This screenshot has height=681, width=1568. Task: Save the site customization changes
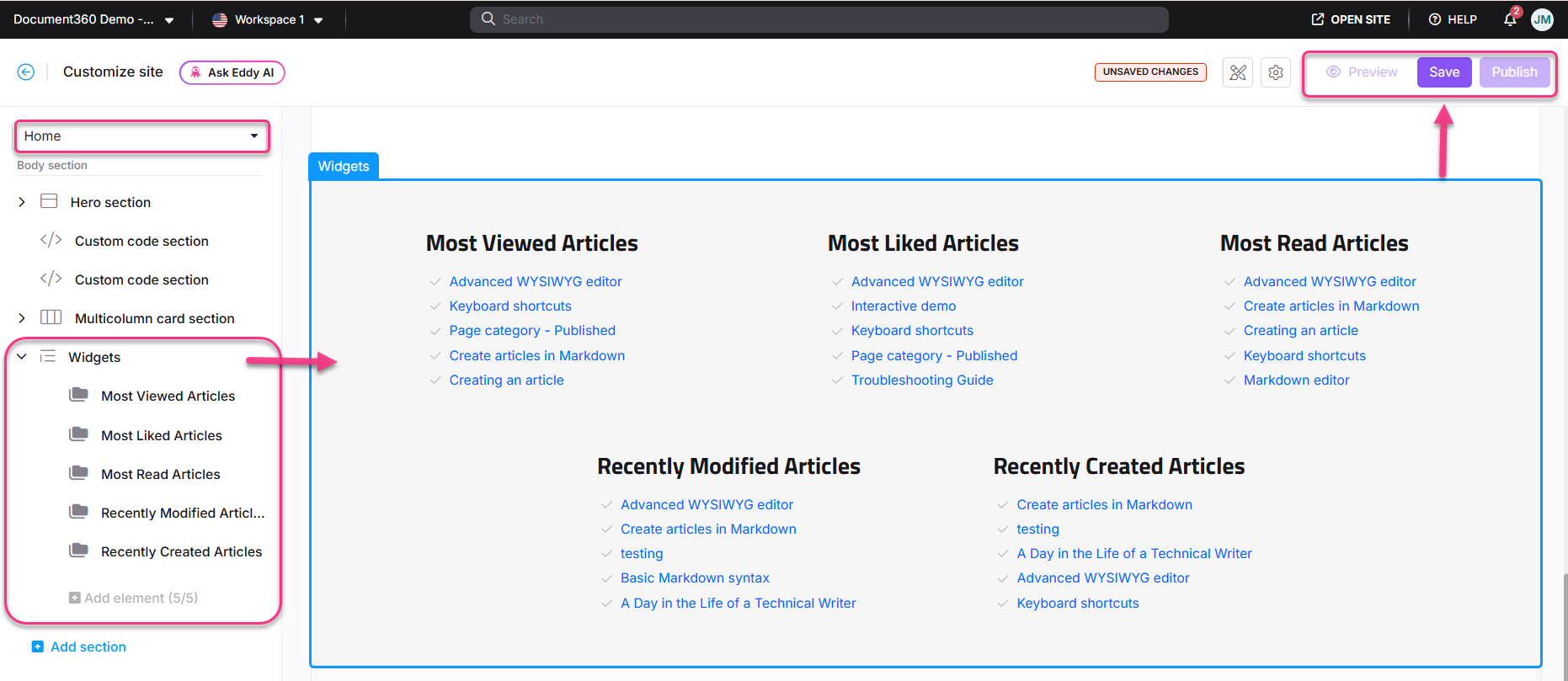click(x=1444, y=72)
